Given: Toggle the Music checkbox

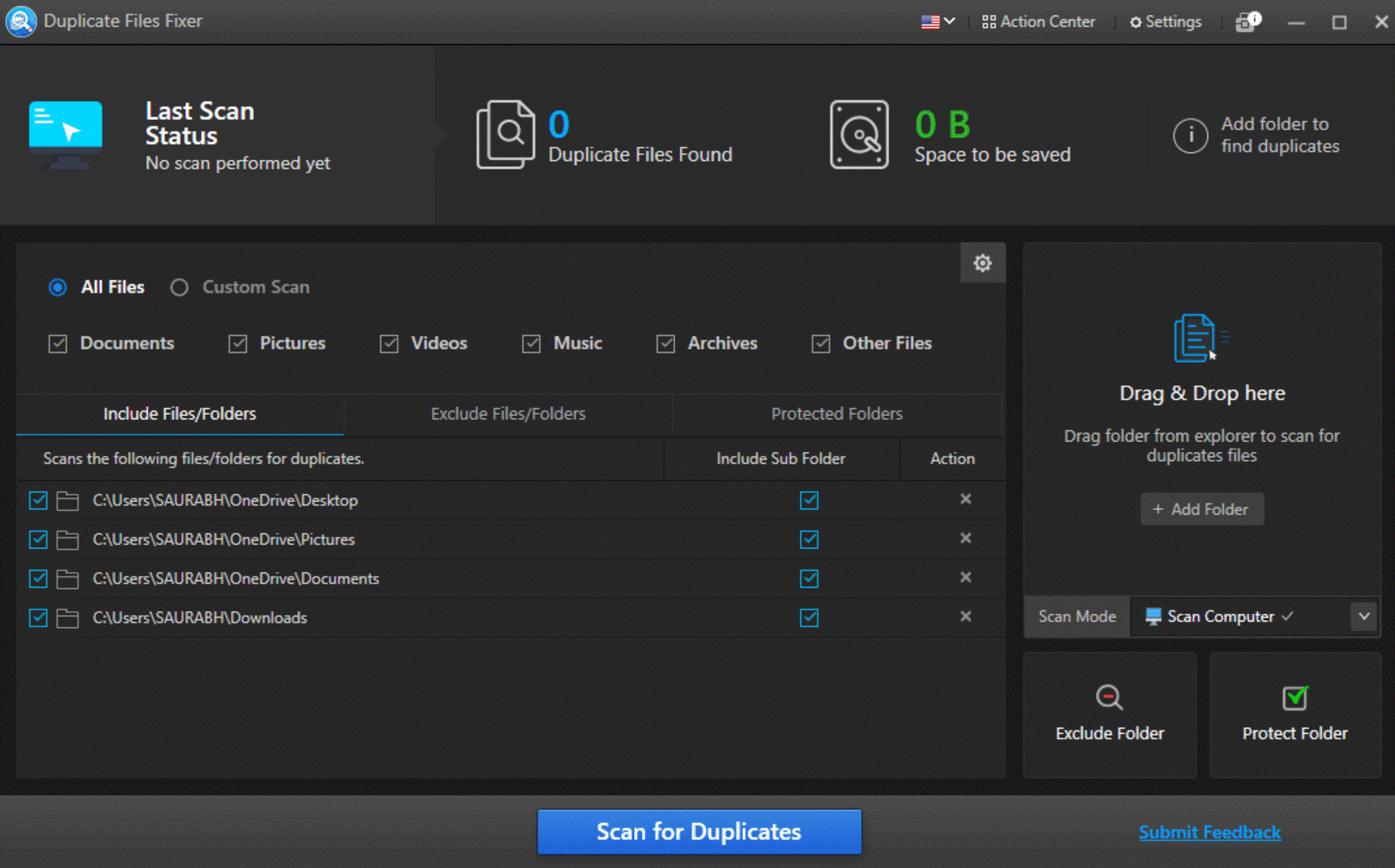Looking at the screenshot, I should pos(531,344).
